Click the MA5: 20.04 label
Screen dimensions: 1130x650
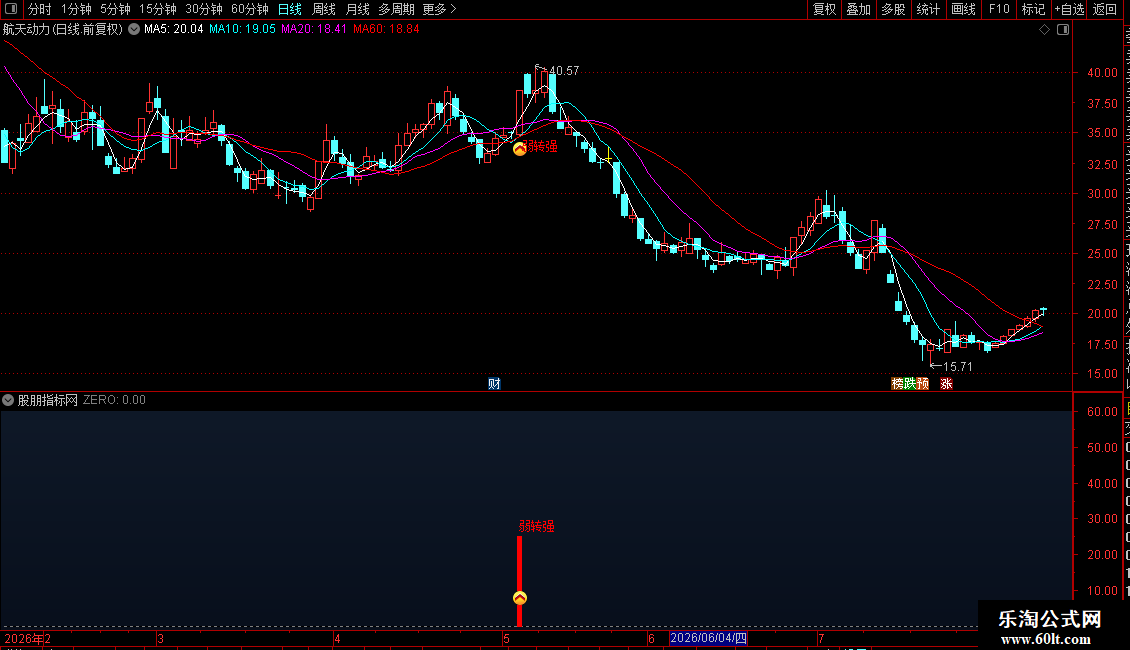point(174,30)
